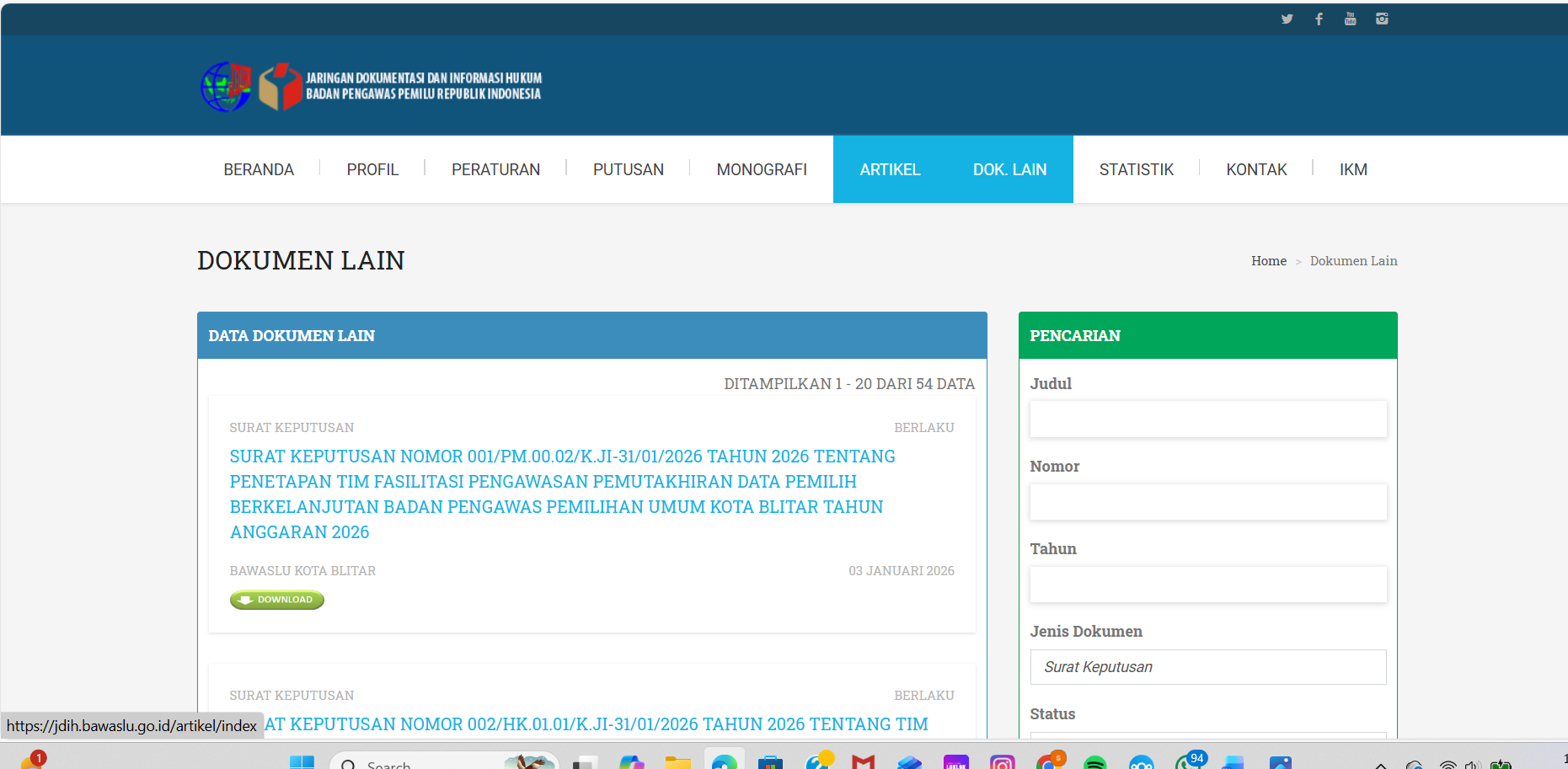Image resolution: width=1568 pixels, height=769 pixels.
Task: Open the YouTube channel icon
Action: point(1350,19)
